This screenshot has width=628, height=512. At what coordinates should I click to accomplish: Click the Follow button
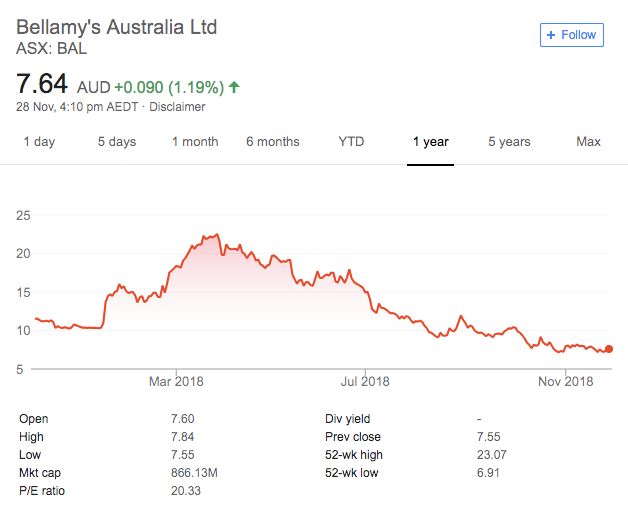(572, 35)
